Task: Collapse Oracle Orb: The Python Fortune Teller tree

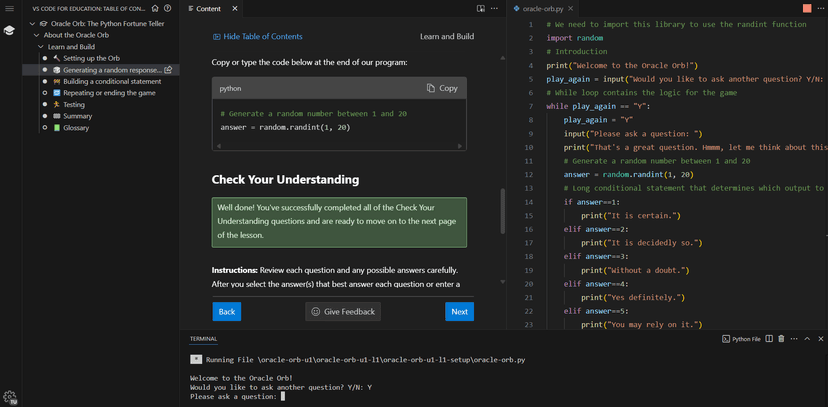Action: [32, 24]
